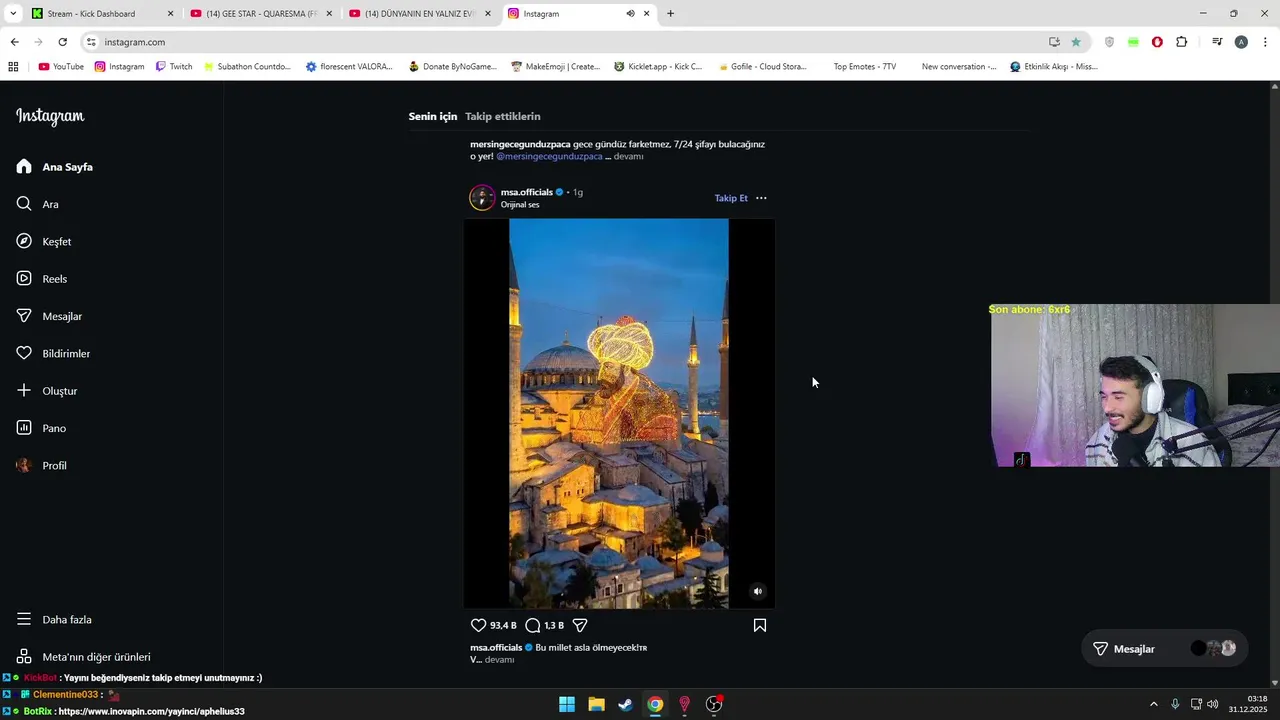The width and height of the screenshot is (1280, 720).
Task: Open OBS Studio in the taskbar
Action: coord(714,704)
